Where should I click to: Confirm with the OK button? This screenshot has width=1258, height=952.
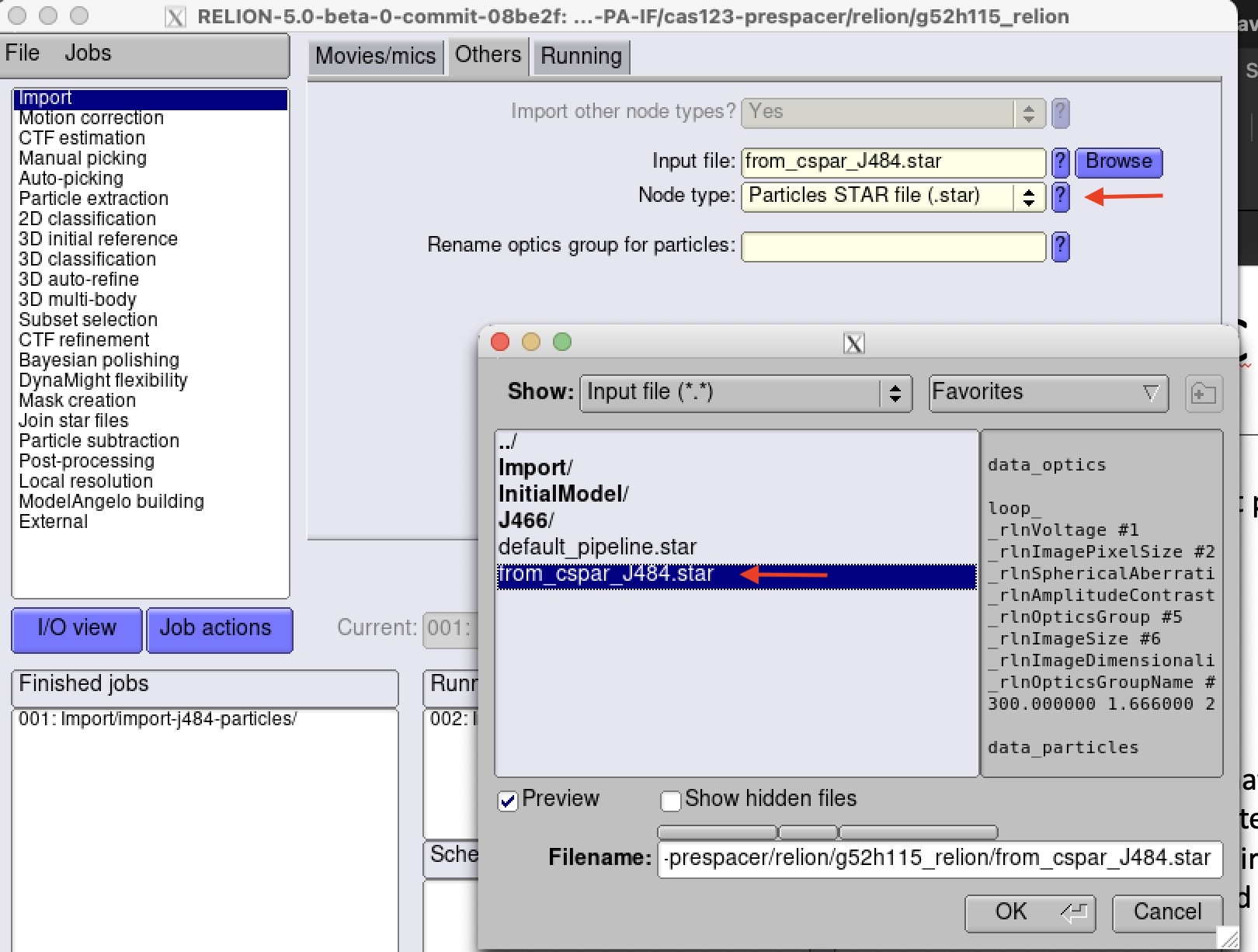[x=1030, y=912]
